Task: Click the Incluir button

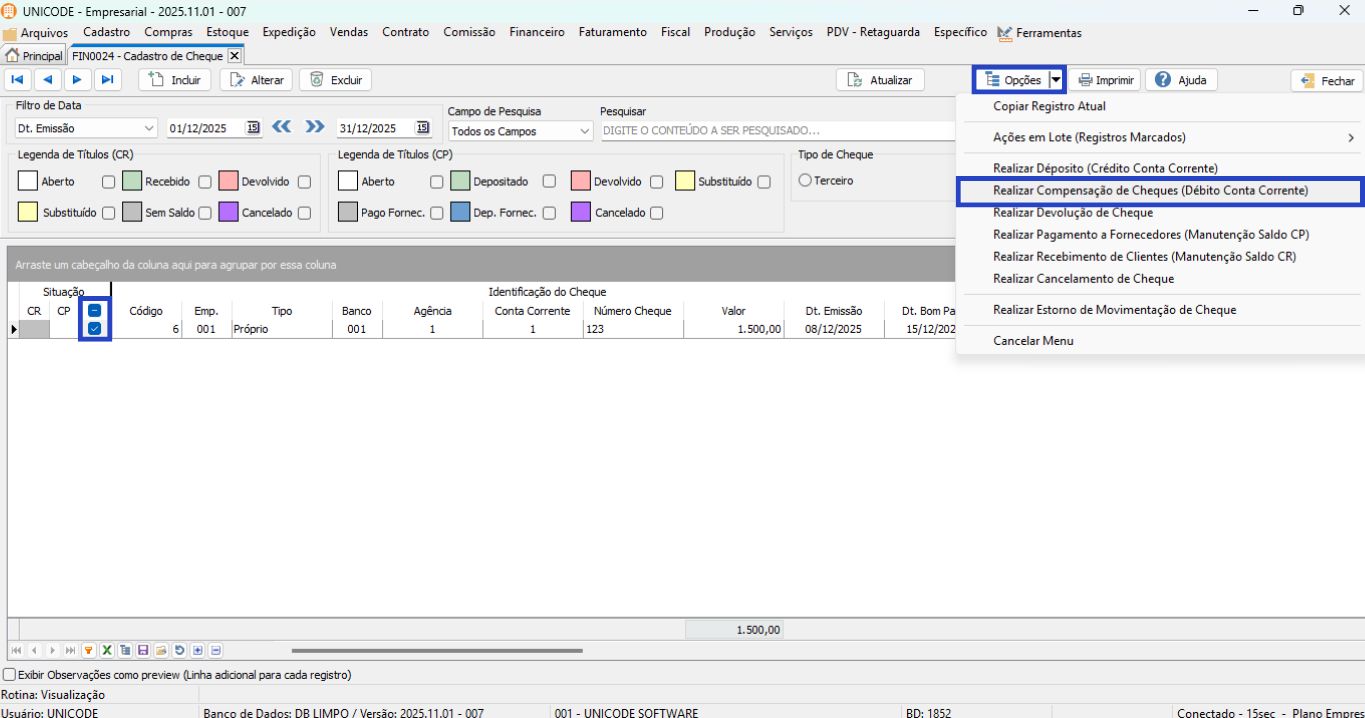Action: click(174, 80)
